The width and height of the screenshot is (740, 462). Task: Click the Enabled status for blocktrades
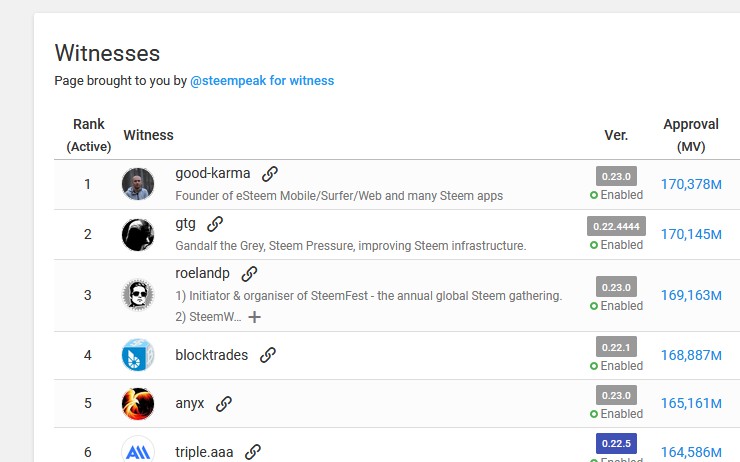point(616,366)
